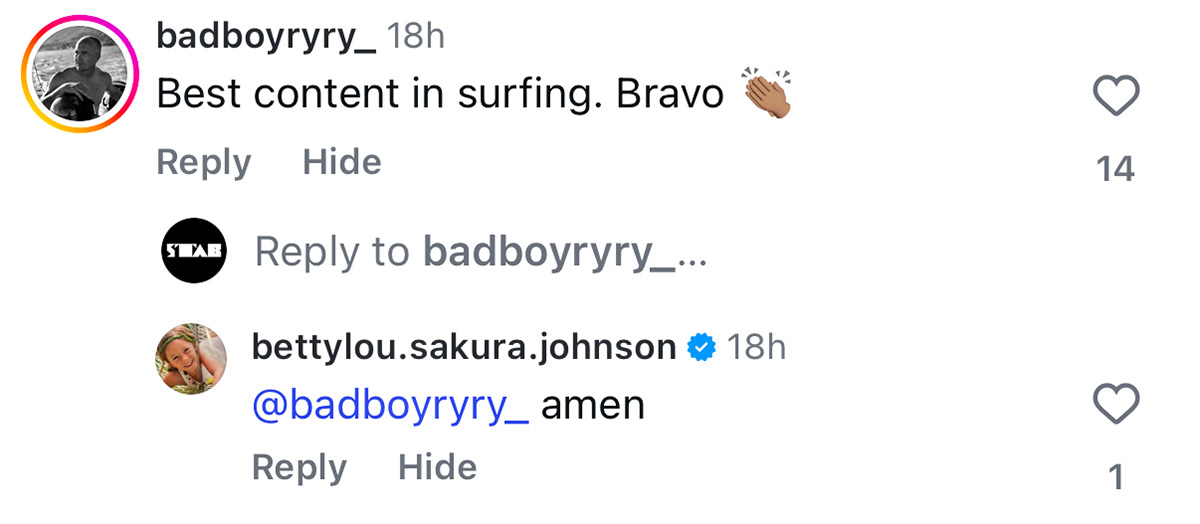Click the clapping hands emoji

767,94
